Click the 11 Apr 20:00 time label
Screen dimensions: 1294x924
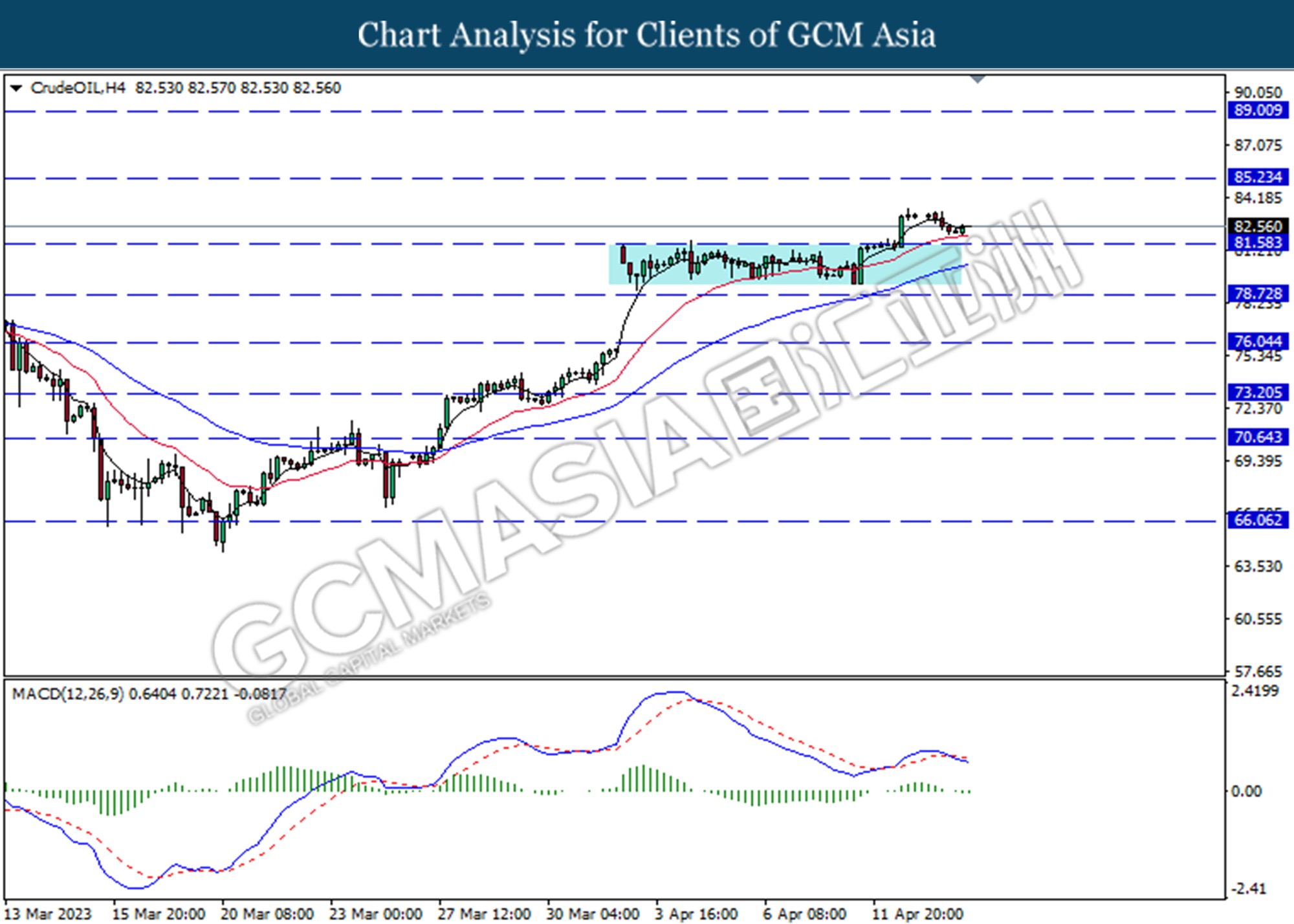tap(917, 914)
